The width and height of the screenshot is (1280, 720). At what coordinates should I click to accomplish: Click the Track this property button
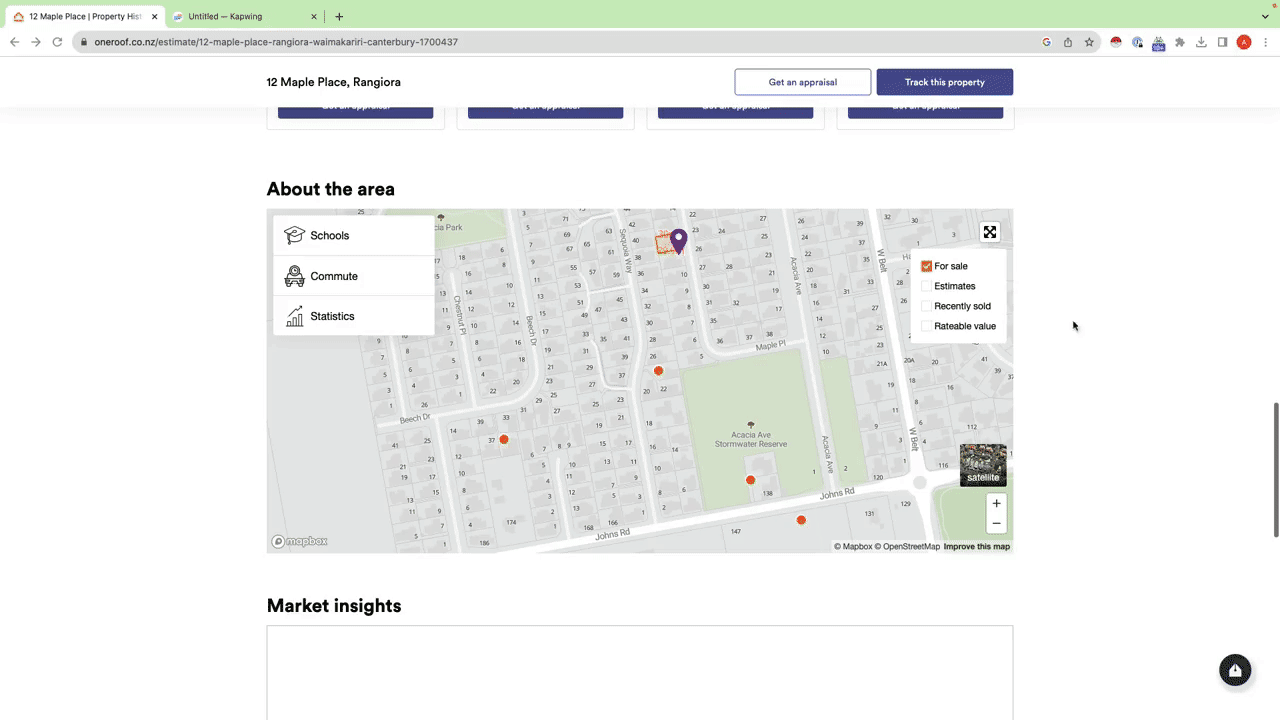(x=945, y=82)
